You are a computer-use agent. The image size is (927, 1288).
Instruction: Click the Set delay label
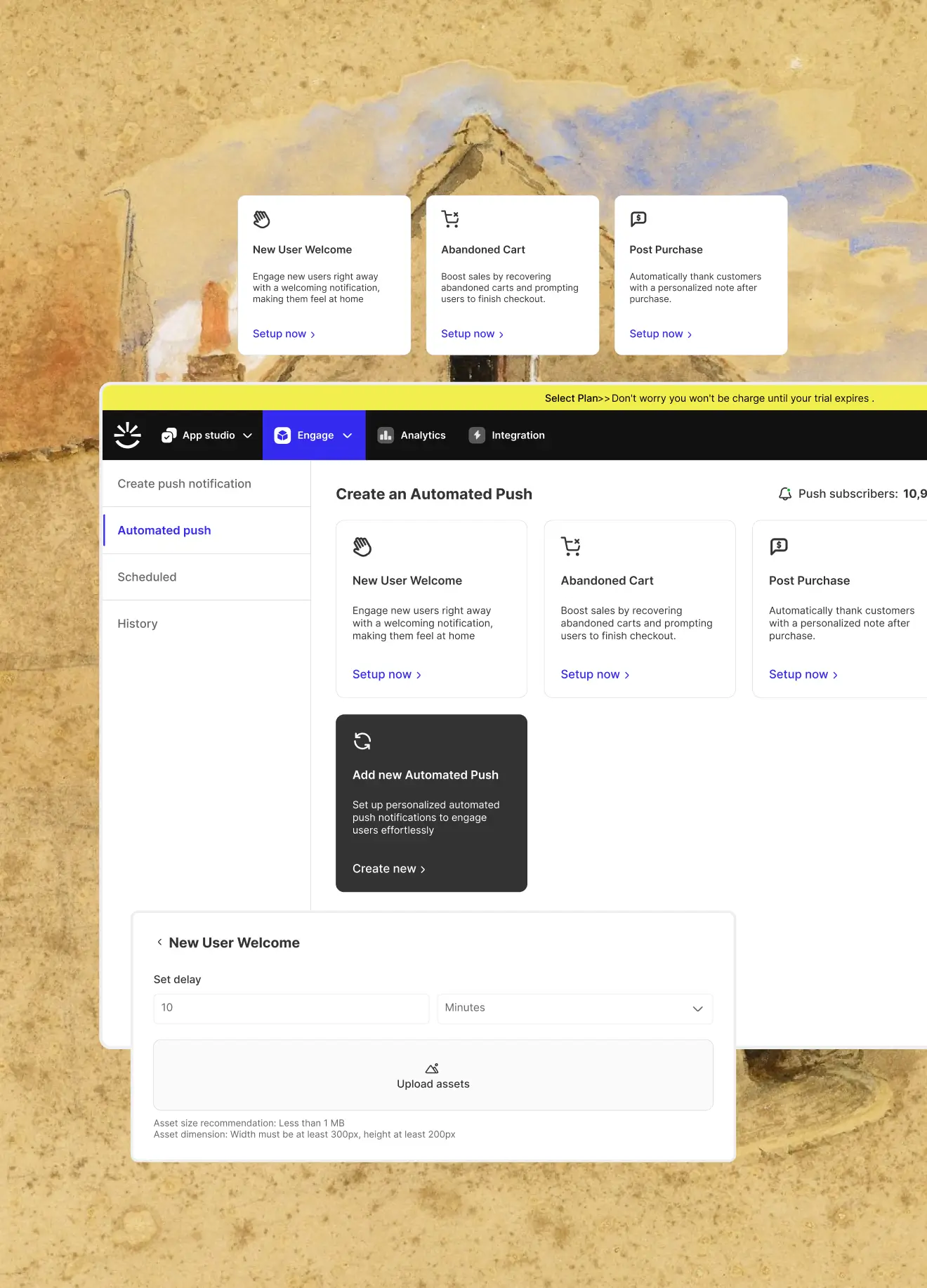177,979
